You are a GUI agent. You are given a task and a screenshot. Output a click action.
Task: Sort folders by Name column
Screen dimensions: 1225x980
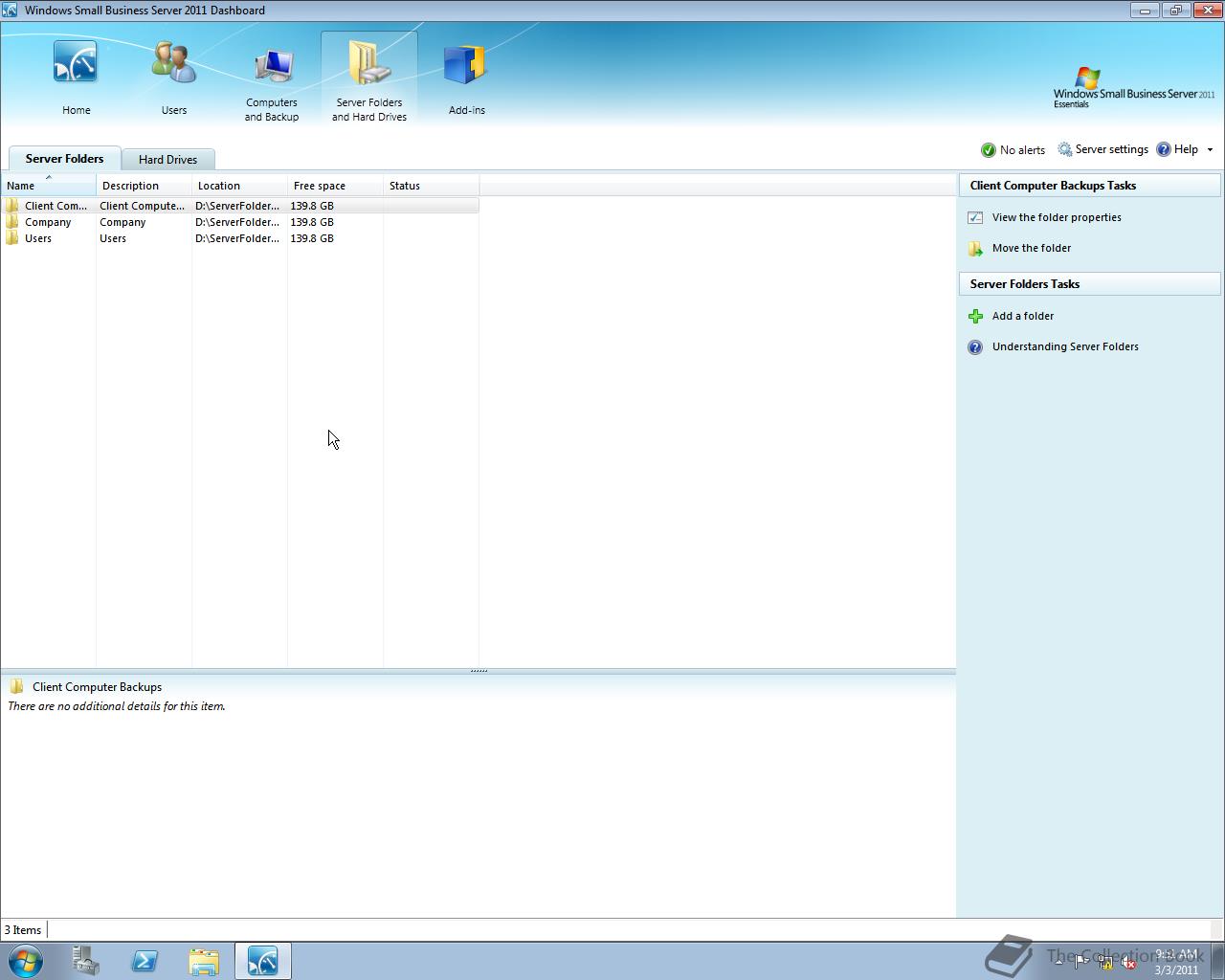coord(49,186)
